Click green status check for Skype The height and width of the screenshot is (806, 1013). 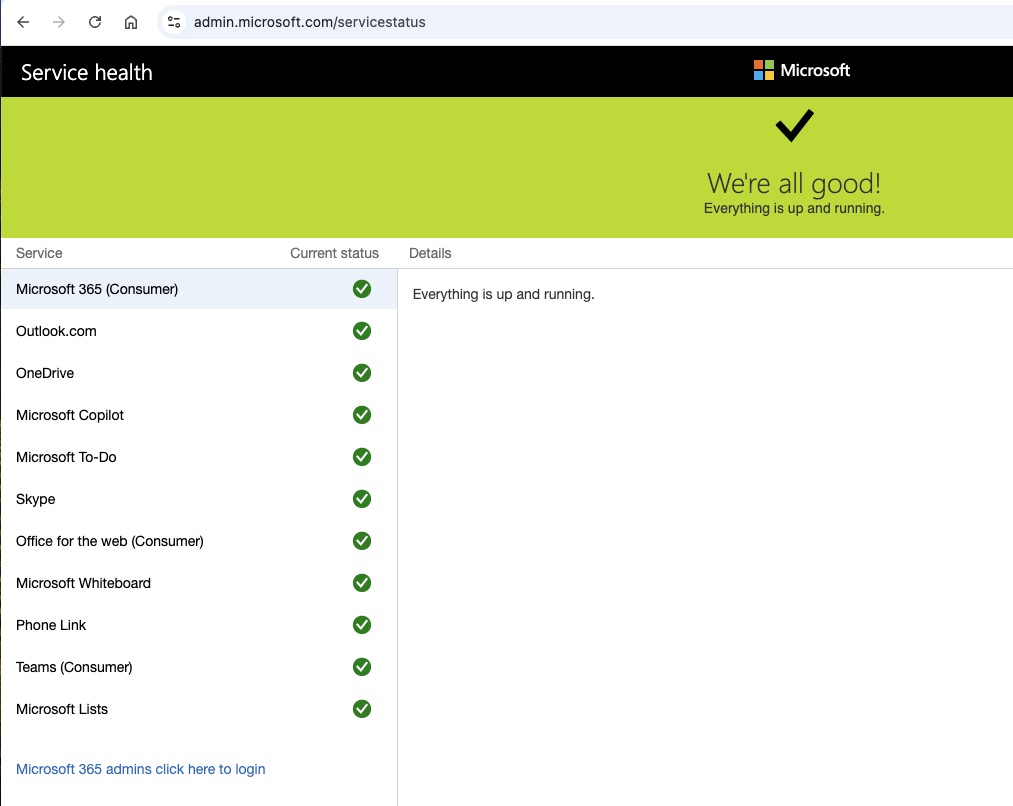(x=362, y=499)
